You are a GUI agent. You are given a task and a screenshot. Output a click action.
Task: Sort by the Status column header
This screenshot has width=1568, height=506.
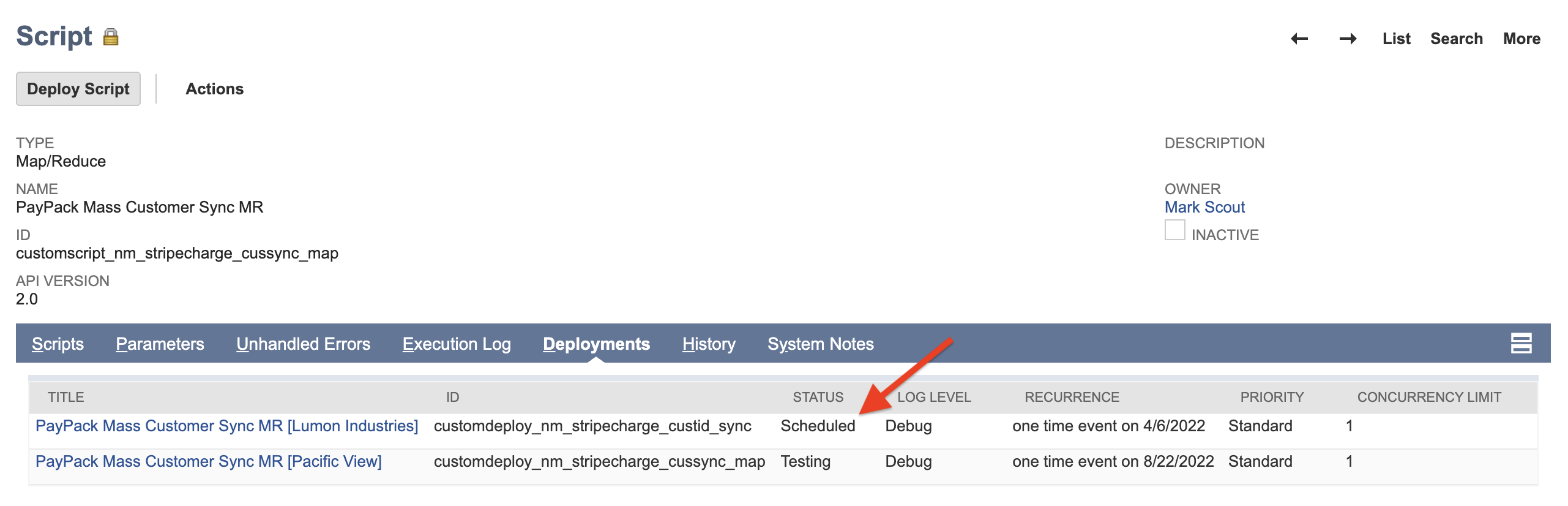click(x=818, y=397)
